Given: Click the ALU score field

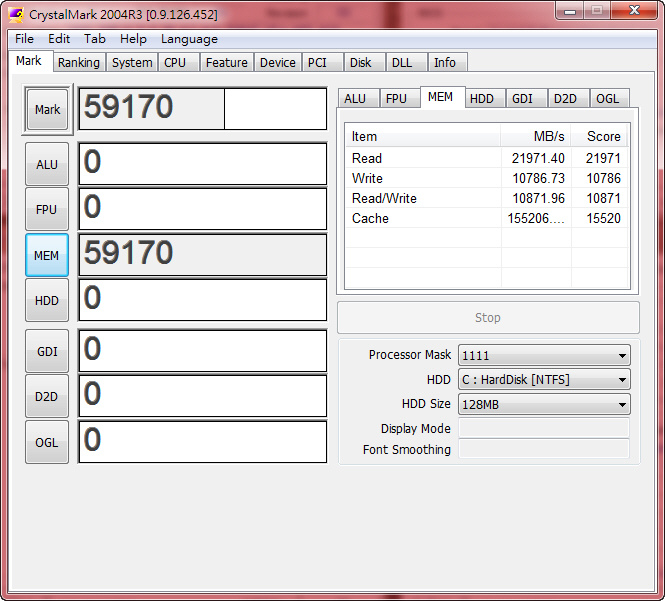Looking at the screenshot, I should coord(203,164).
